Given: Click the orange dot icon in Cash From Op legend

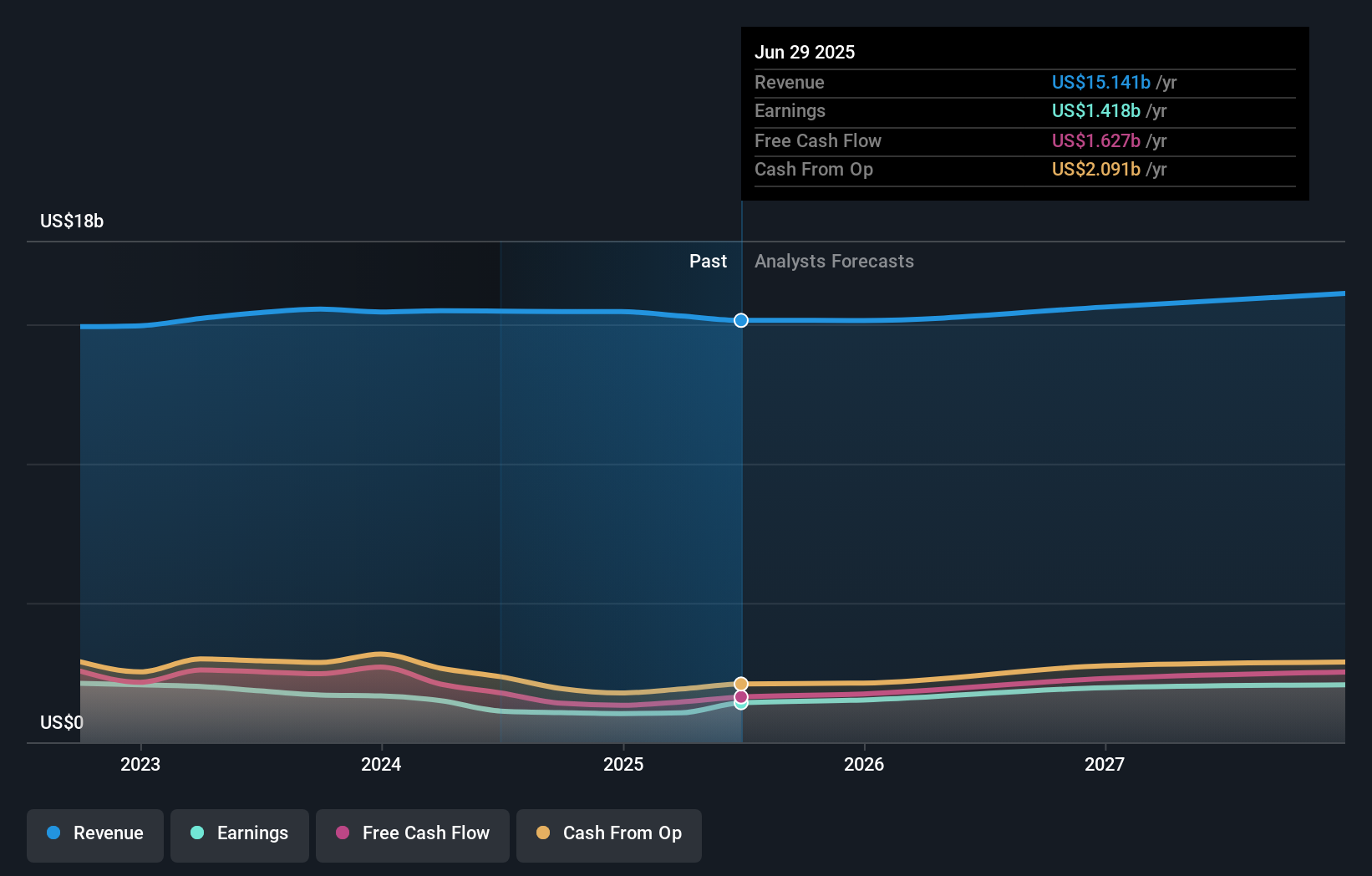Looking at the screenshot, I should (x=543, y=833).
